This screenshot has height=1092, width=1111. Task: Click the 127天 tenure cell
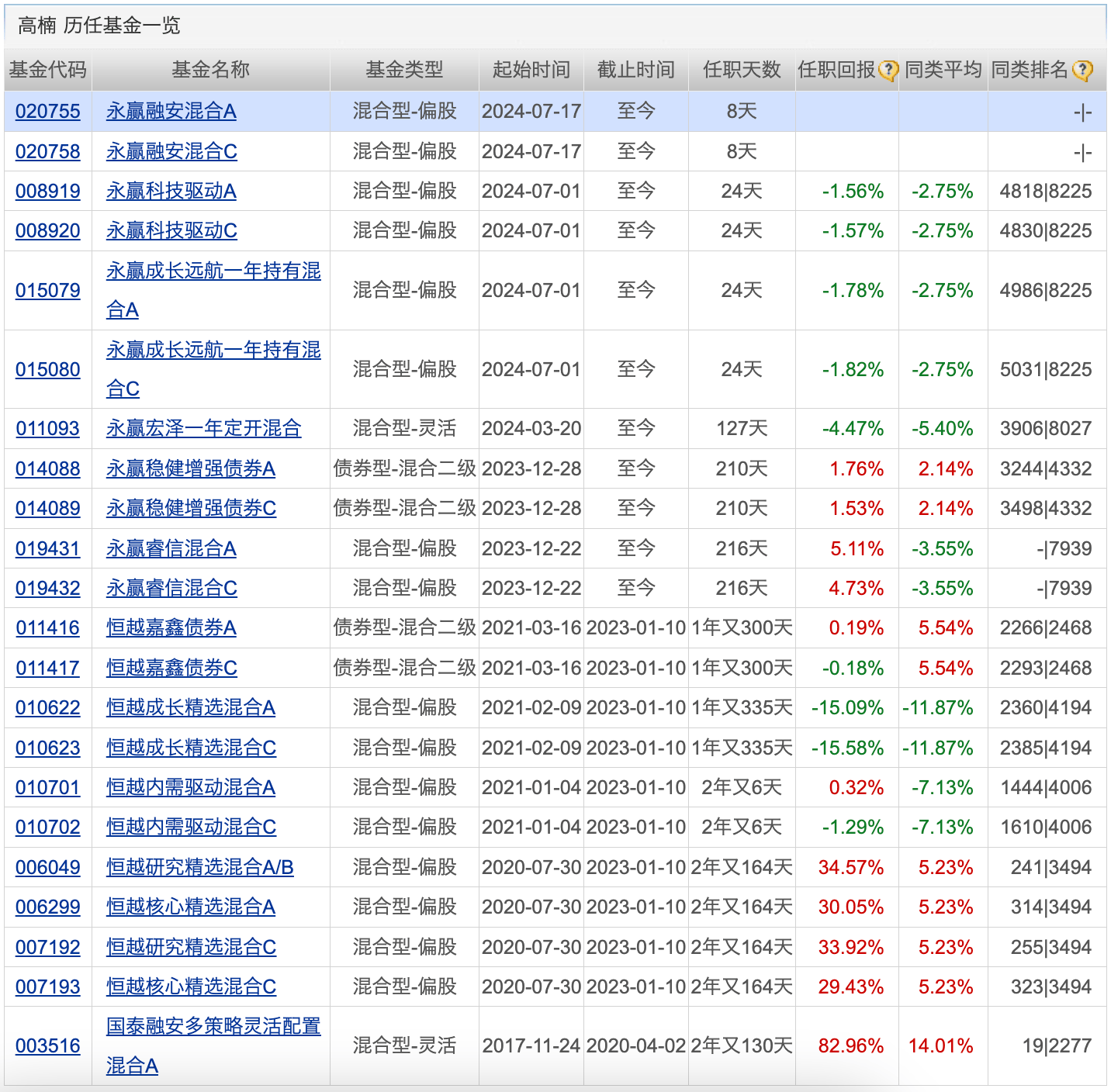[742, 428]
